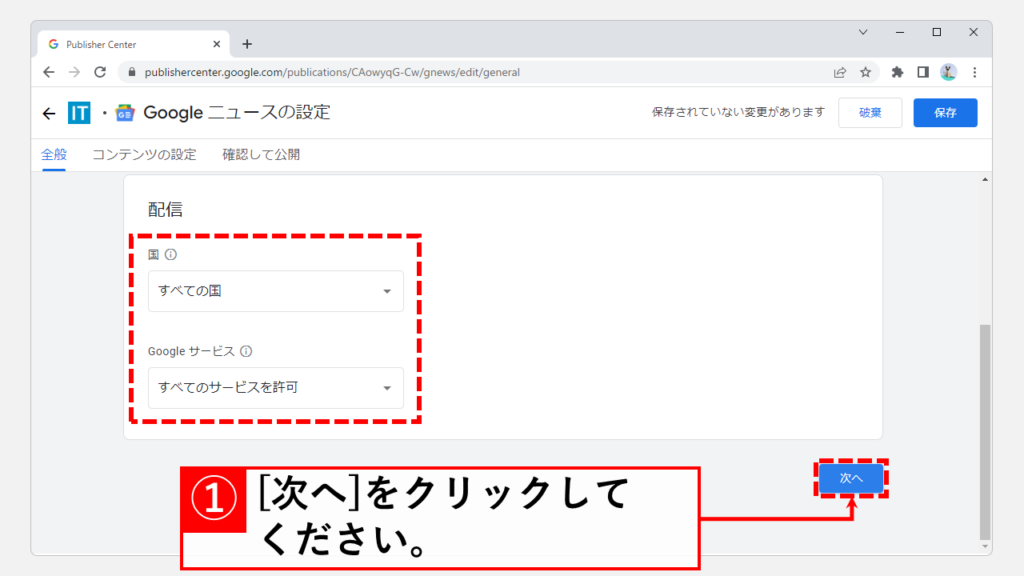
Task: Expand the すべての国 country dropdown
Action: point(276,291)
